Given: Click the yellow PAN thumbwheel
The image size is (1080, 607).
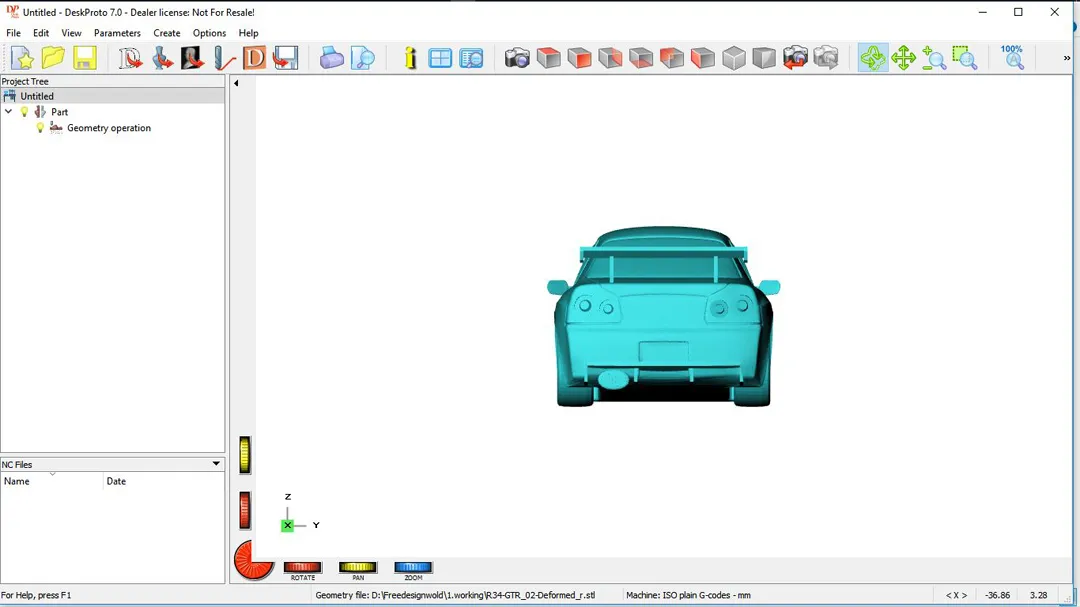Looking at the screenshot, I should coord(357,567).
